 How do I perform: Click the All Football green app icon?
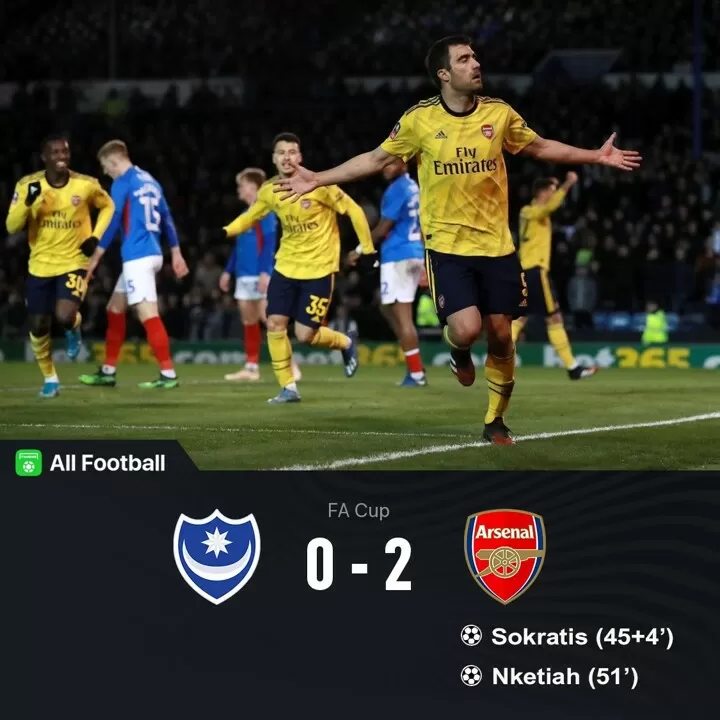[28, 462]
